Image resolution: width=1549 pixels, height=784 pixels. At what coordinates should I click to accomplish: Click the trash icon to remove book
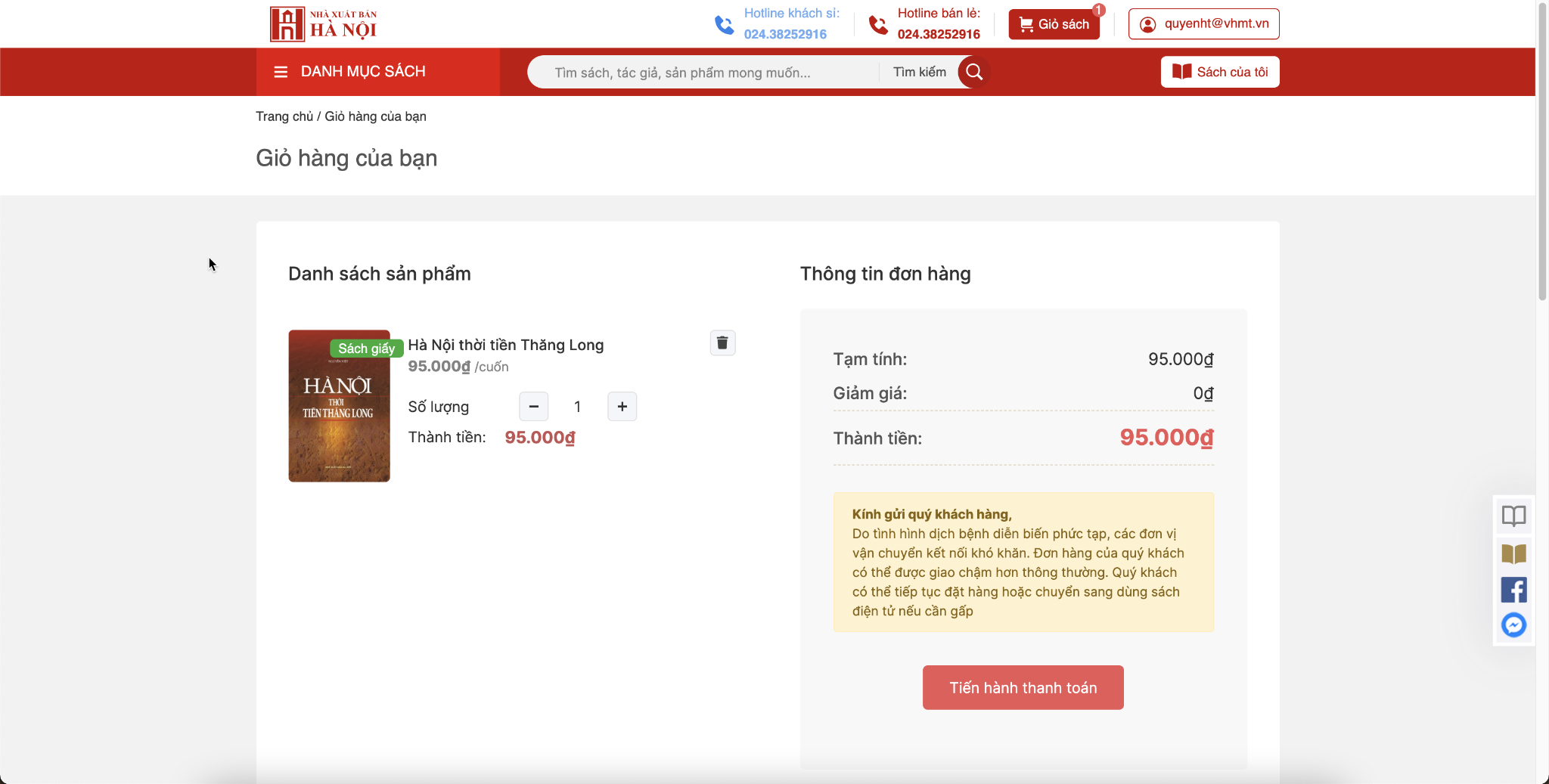[722, 342]
